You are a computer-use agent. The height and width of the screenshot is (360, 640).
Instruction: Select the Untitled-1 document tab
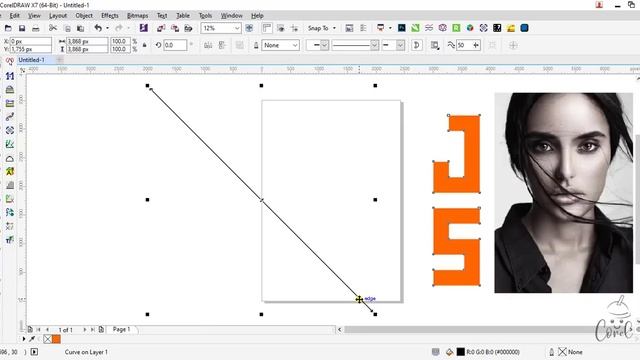pos(31,60)
